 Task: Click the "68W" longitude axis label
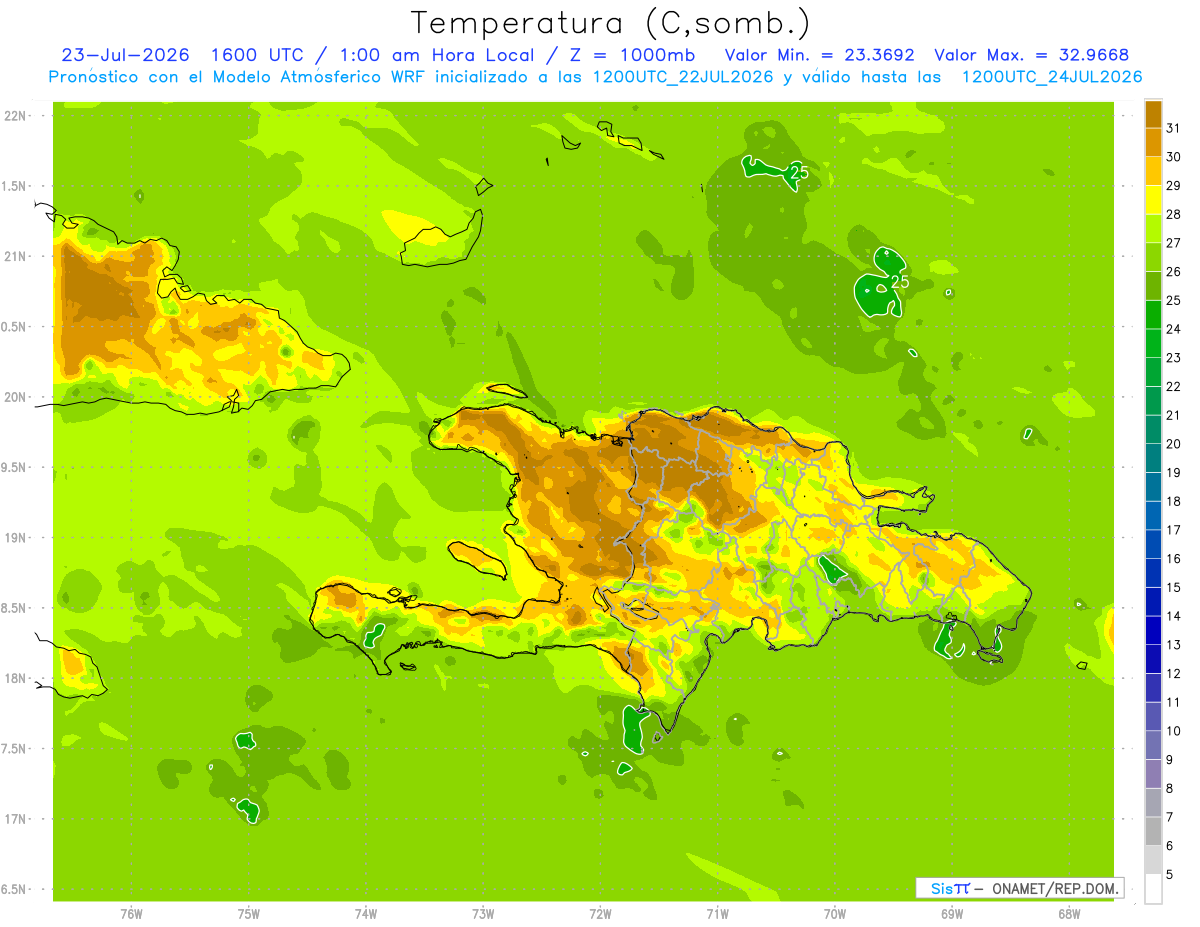click(1069, 913)
